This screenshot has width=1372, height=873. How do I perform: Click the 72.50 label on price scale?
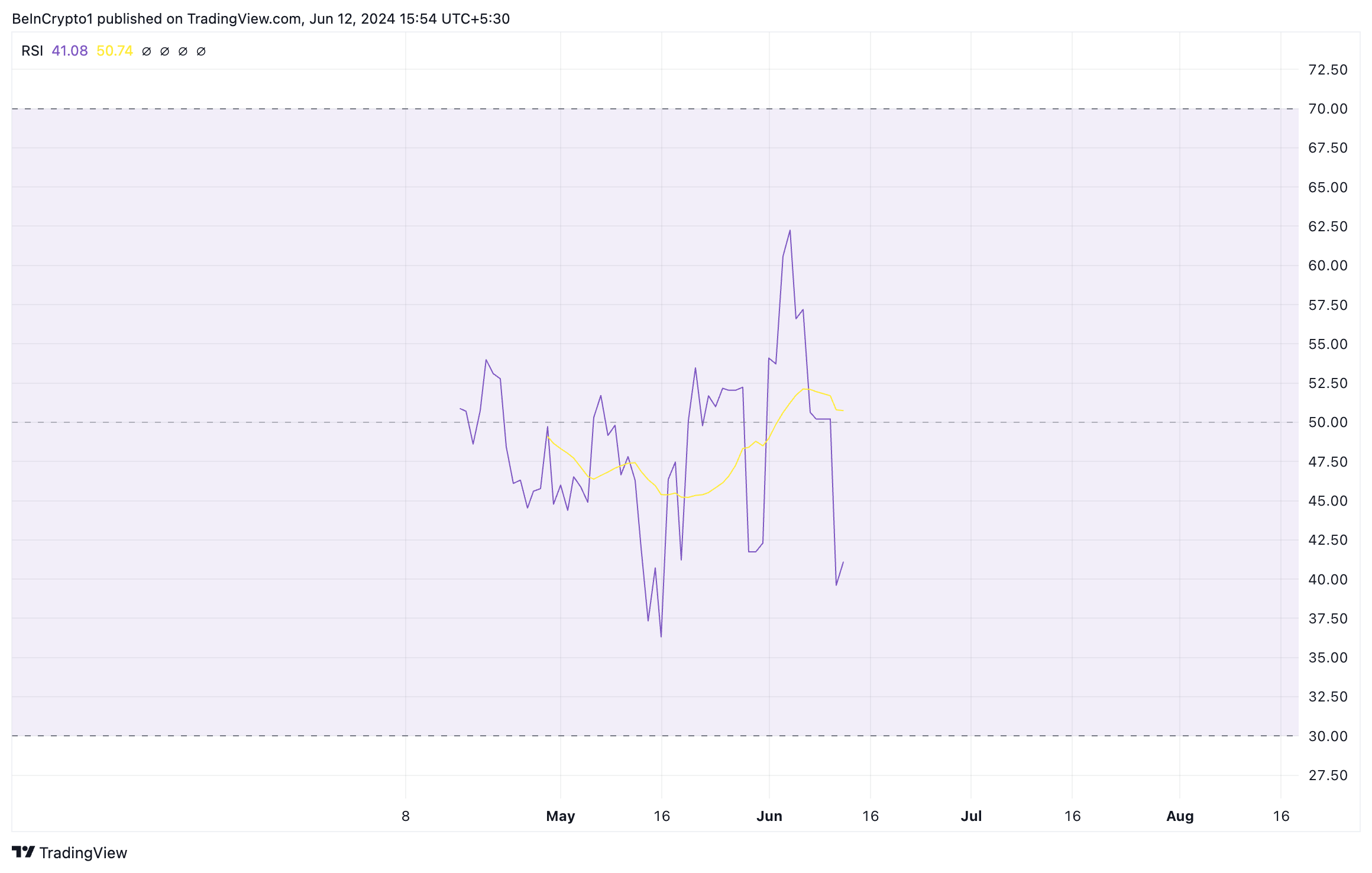(1328, 70)
